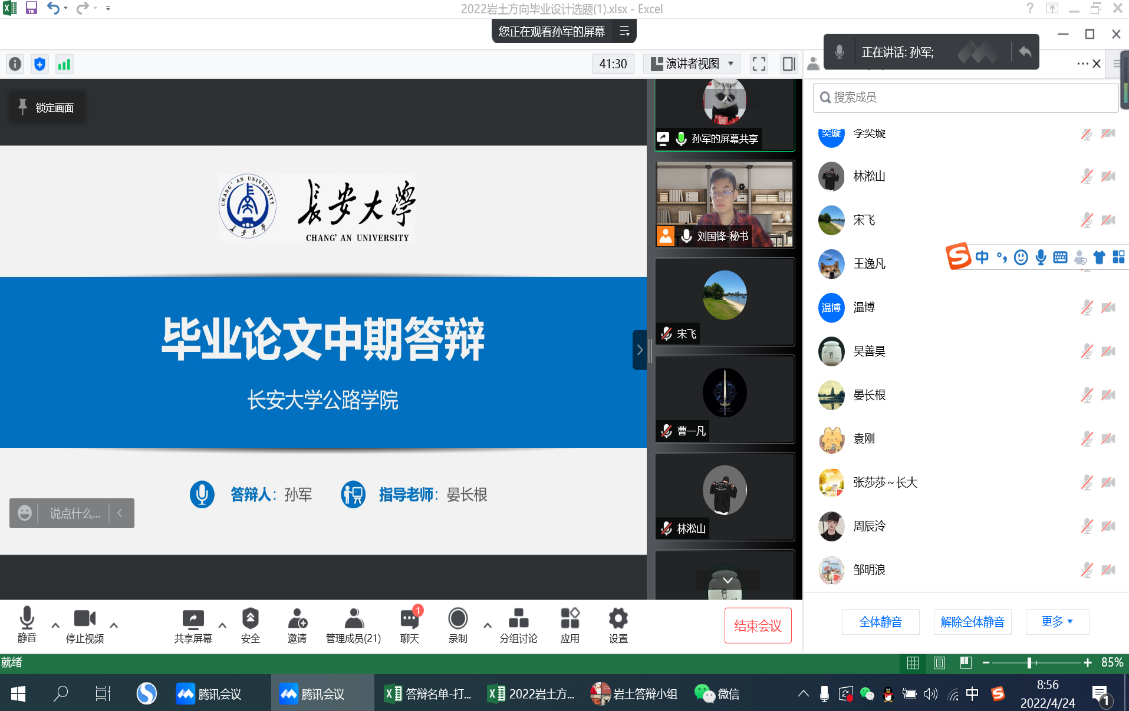Open the Apps (应用) icon

click(570, 619)
